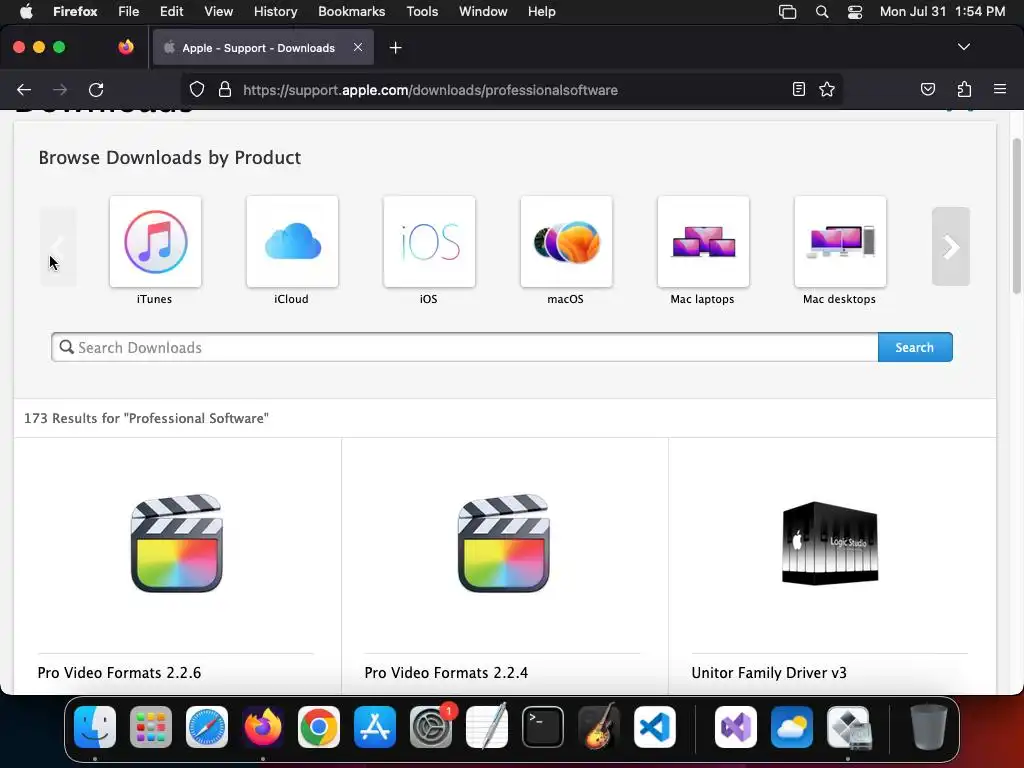Show next products with right carousel arrow
1024x768 pixels.
click(950, 247)
